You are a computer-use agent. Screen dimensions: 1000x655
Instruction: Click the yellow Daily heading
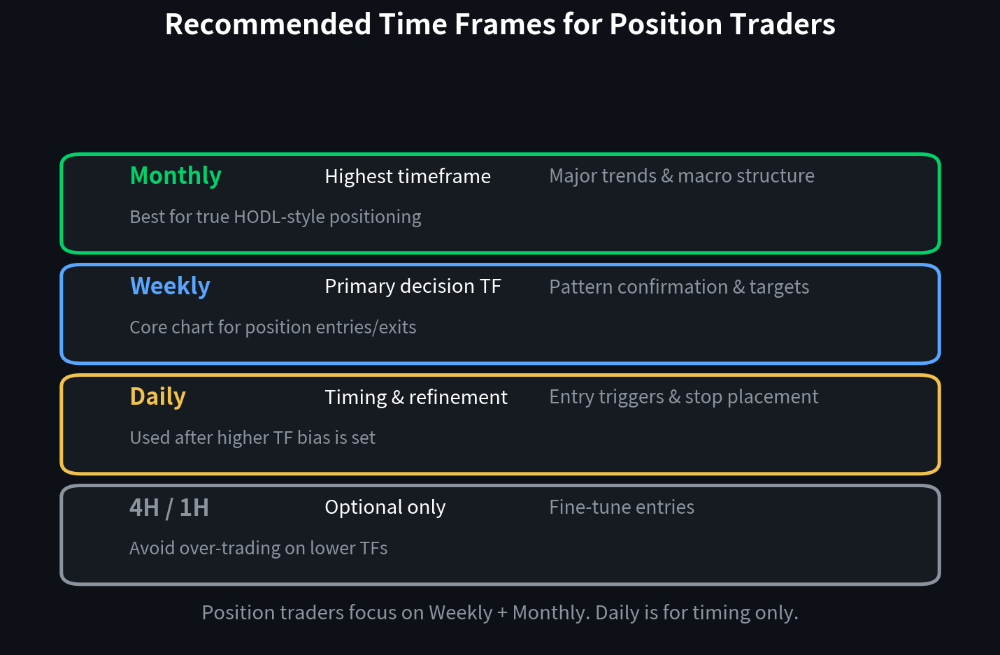point(158,397)
